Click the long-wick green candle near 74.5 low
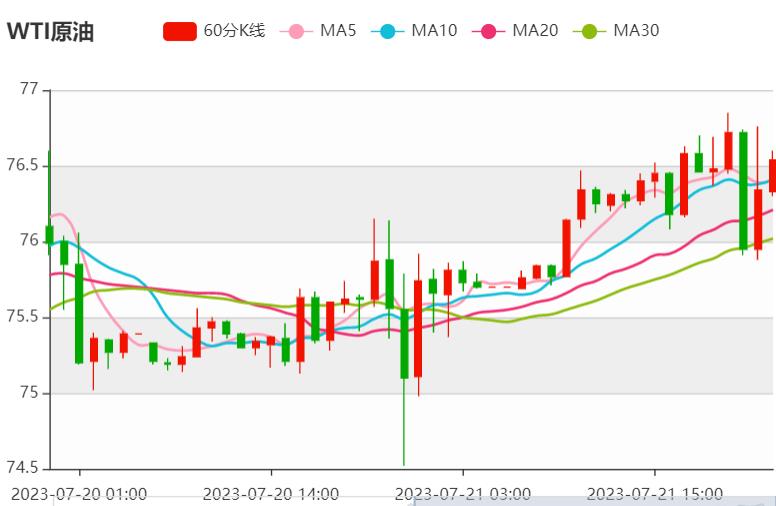The width and height of the screenshot is (776, 506). pyautogui.click(x=404, y=343)
